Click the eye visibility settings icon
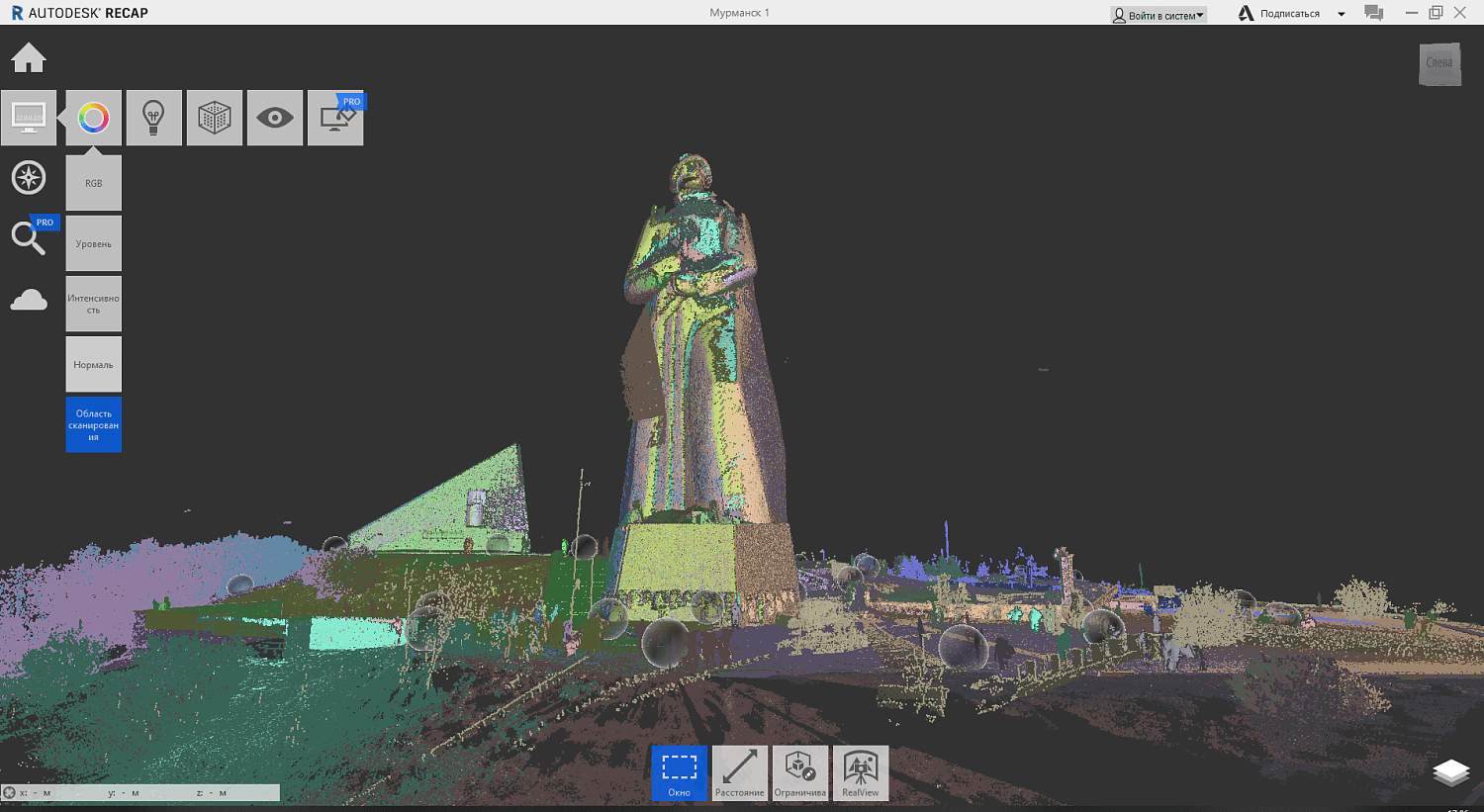 point(275,118)
